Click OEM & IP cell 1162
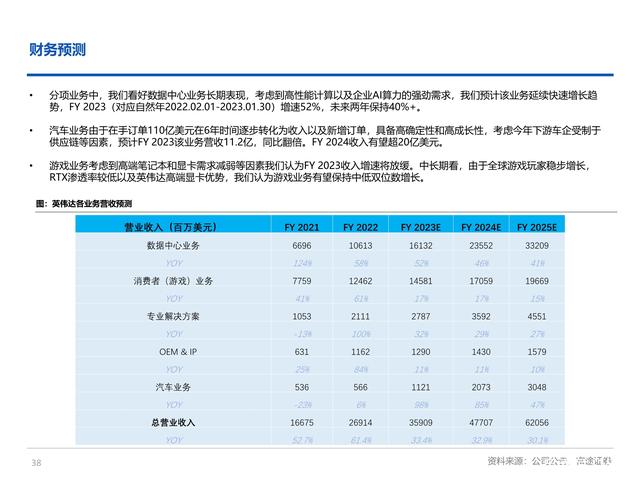This screenshot has height=480, width=640. pos(360,352)
